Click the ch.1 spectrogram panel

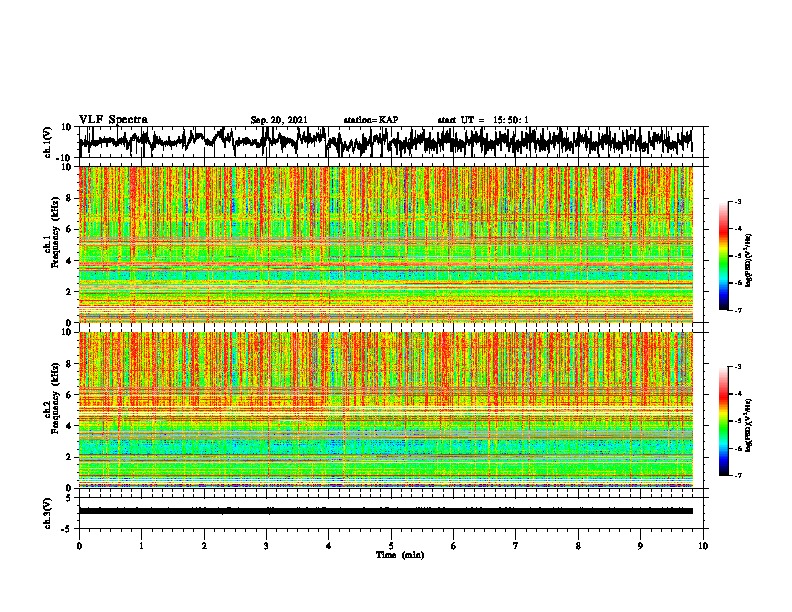coord(385,244)
